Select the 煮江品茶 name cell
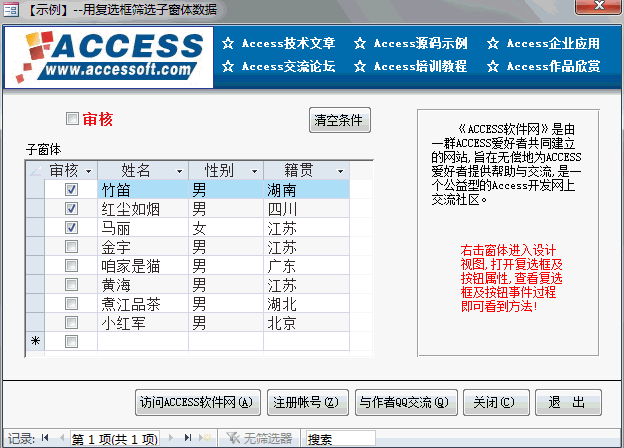This screenshot has width=624, height=448. (x=143, y=304)
